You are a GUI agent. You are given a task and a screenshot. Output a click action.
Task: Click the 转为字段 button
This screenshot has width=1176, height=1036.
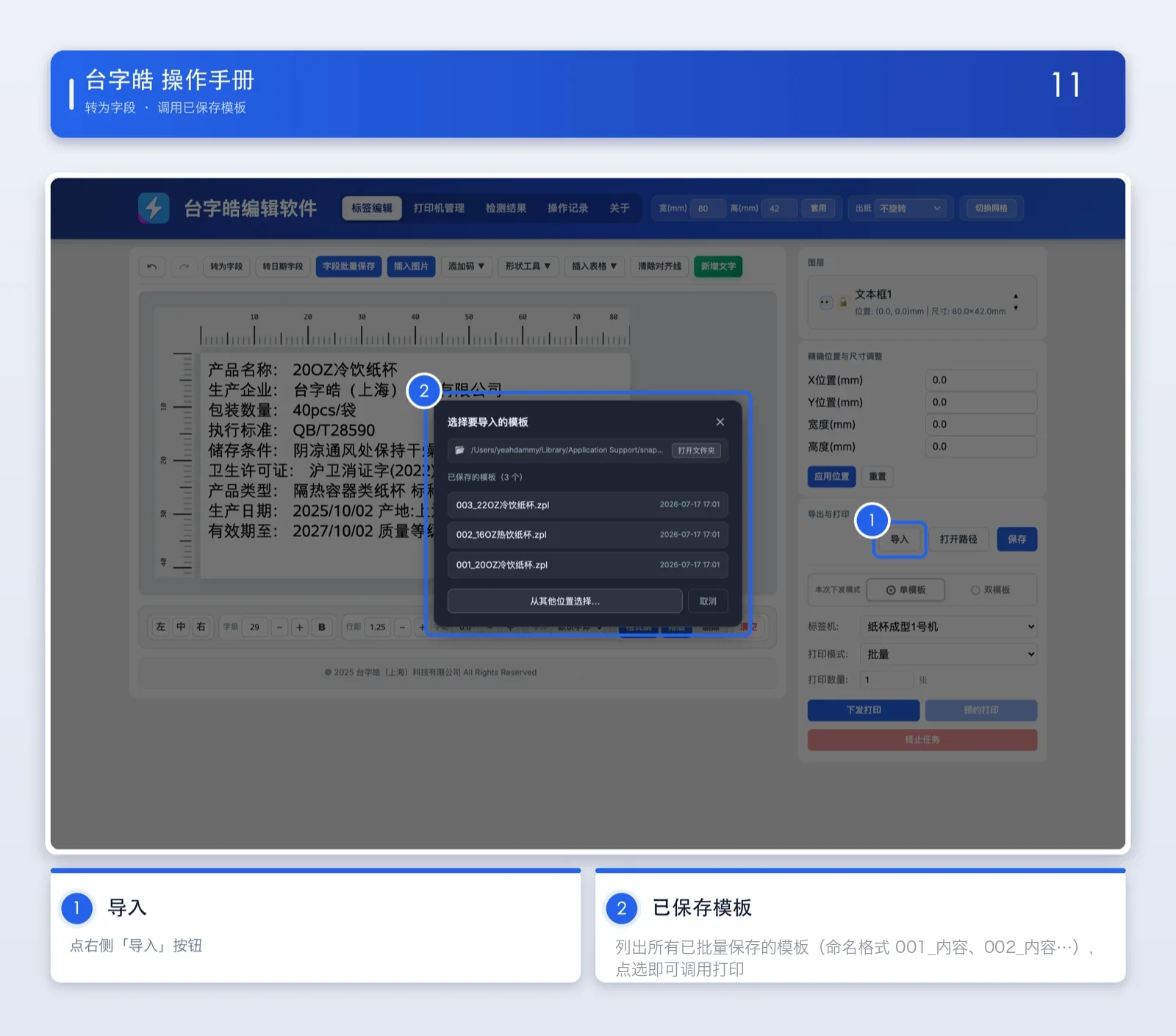tap(226, 266)
